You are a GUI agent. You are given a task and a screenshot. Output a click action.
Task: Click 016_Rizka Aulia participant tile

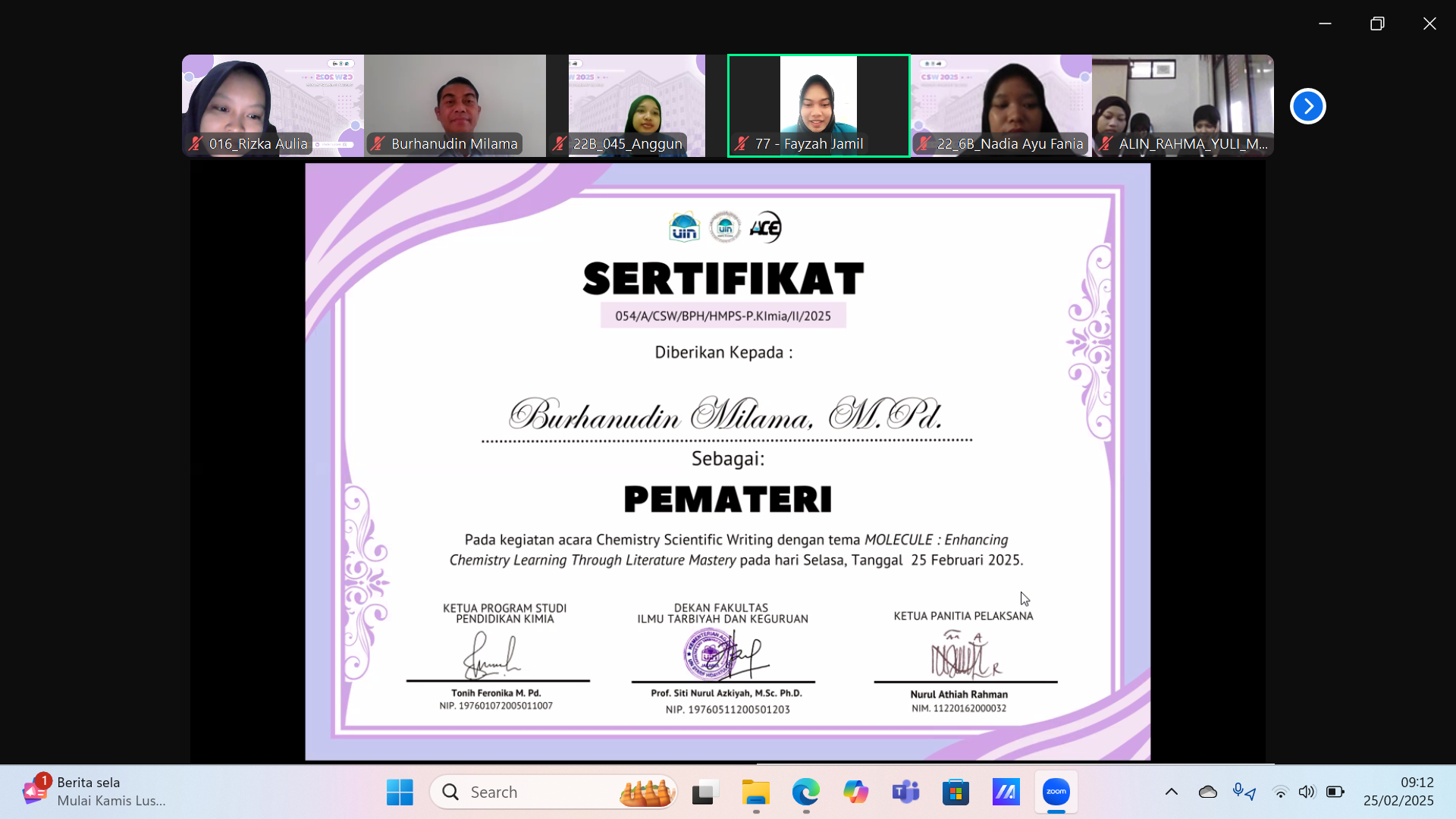pos(273,105)
